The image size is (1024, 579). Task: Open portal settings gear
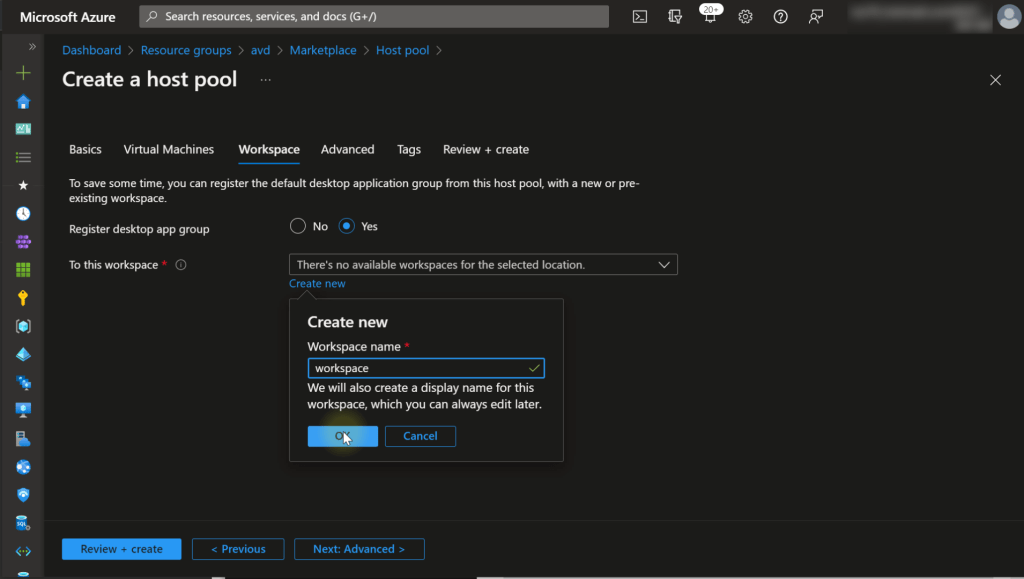(x=745, y=17)
